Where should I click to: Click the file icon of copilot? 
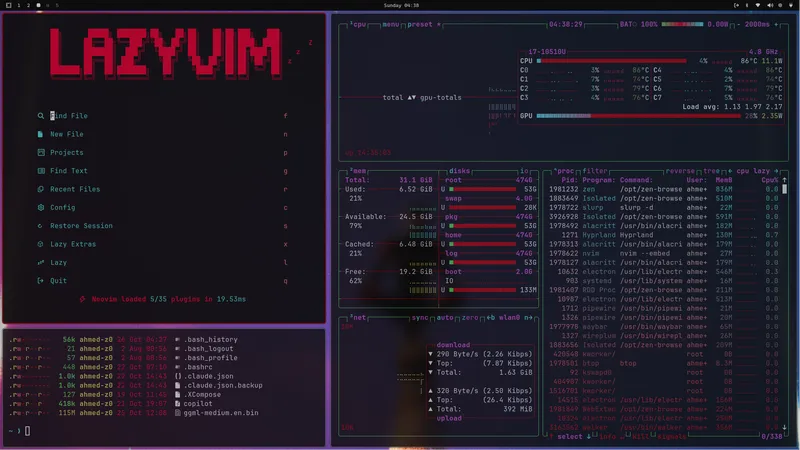178,404
